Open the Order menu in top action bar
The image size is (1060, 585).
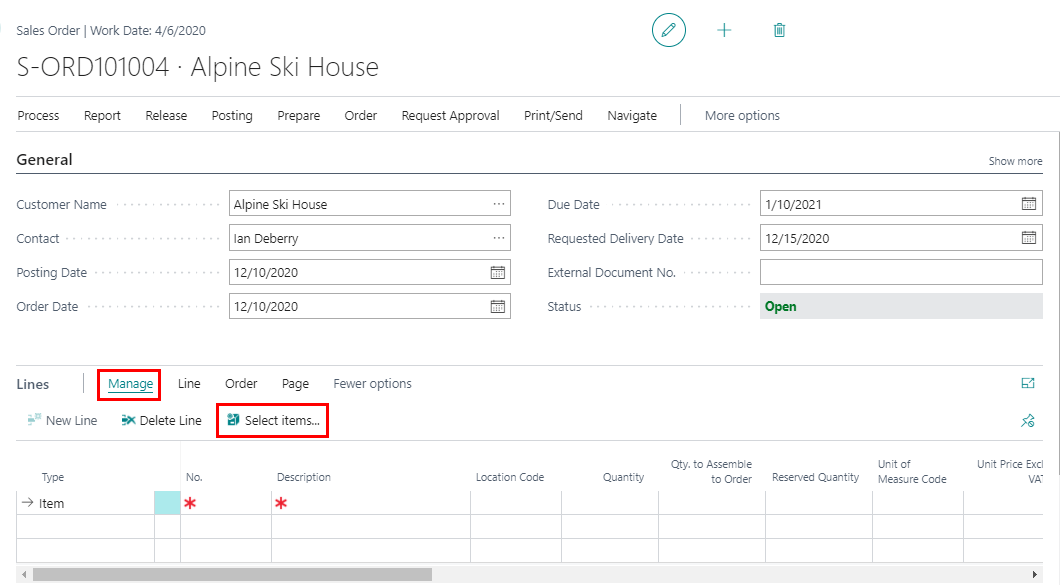point(361,116)
